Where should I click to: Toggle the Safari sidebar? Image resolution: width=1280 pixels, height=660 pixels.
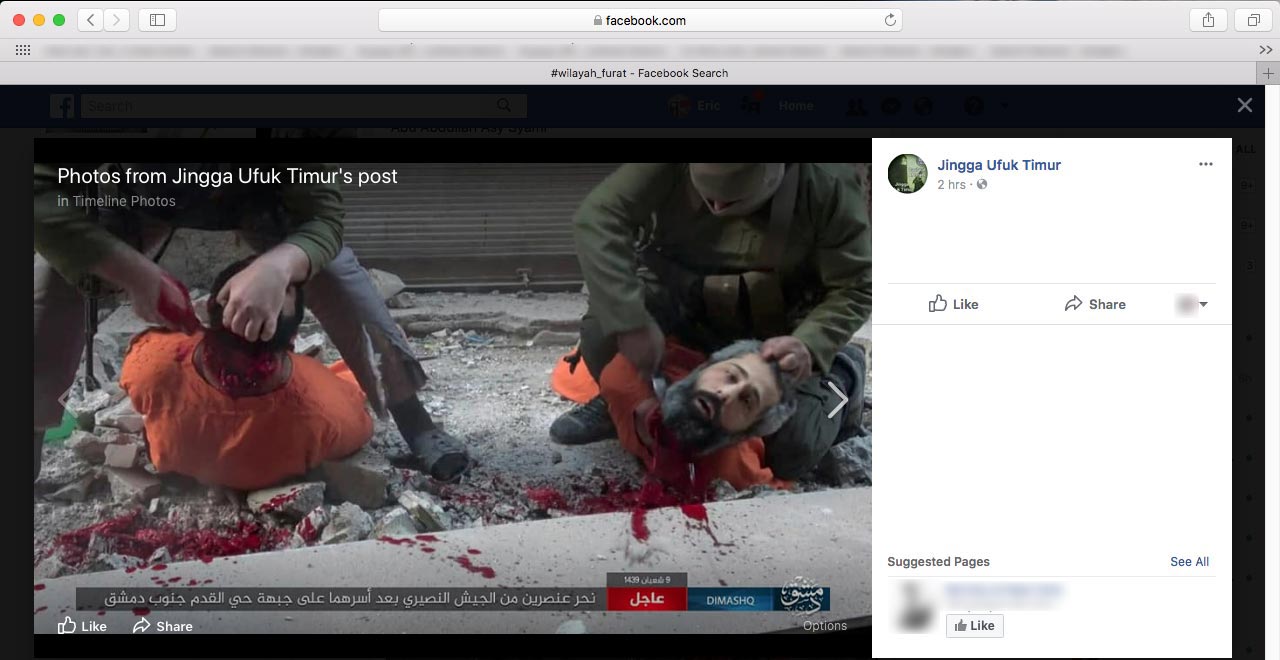(x=157, y=20)
